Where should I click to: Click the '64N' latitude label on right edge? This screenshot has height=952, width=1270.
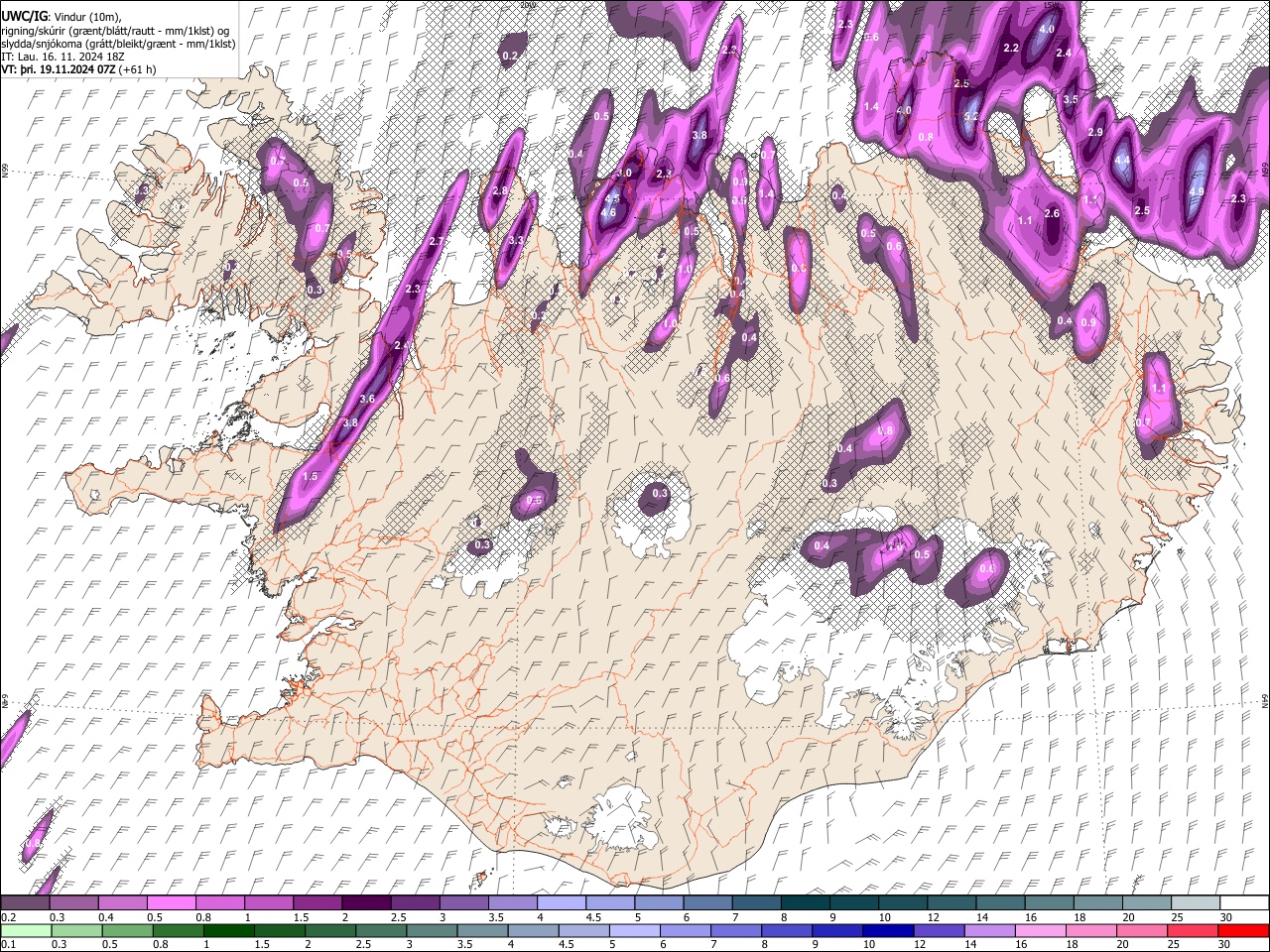1265,700
